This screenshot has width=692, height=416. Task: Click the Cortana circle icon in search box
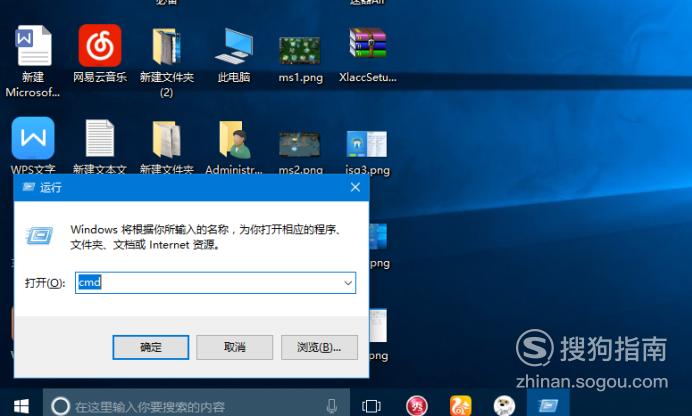(x=60, y=406)
